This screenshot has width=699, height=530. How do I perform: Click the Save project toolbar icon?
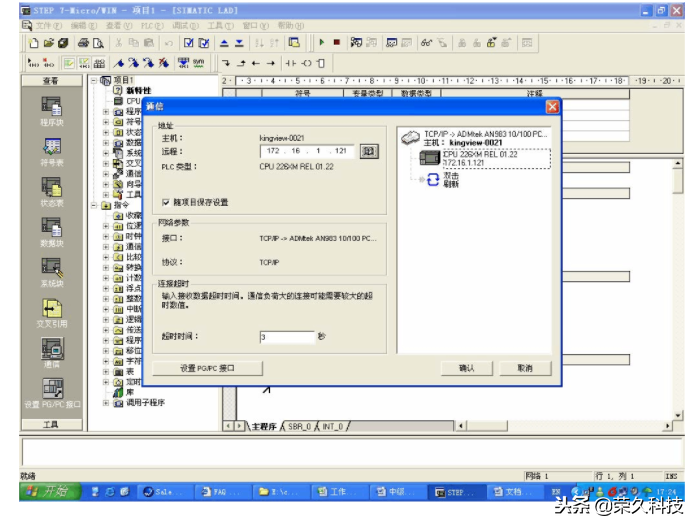click(63, 43)
